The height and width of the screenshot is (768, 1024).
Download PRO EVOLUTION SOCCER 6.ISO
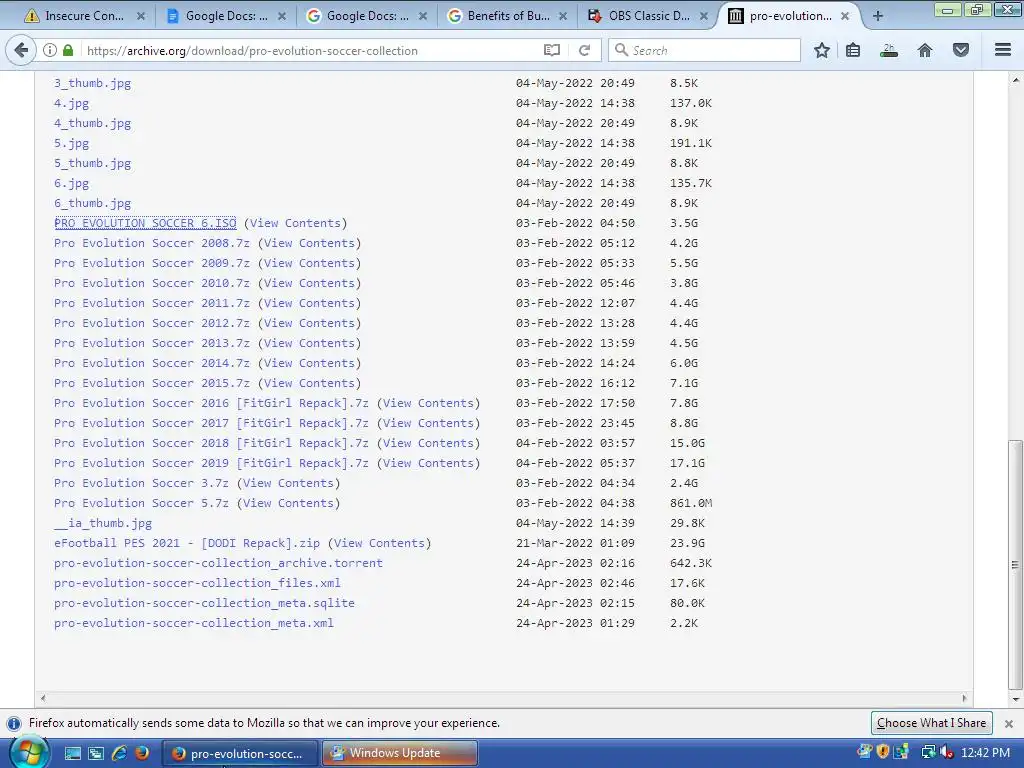click(145, 223)
